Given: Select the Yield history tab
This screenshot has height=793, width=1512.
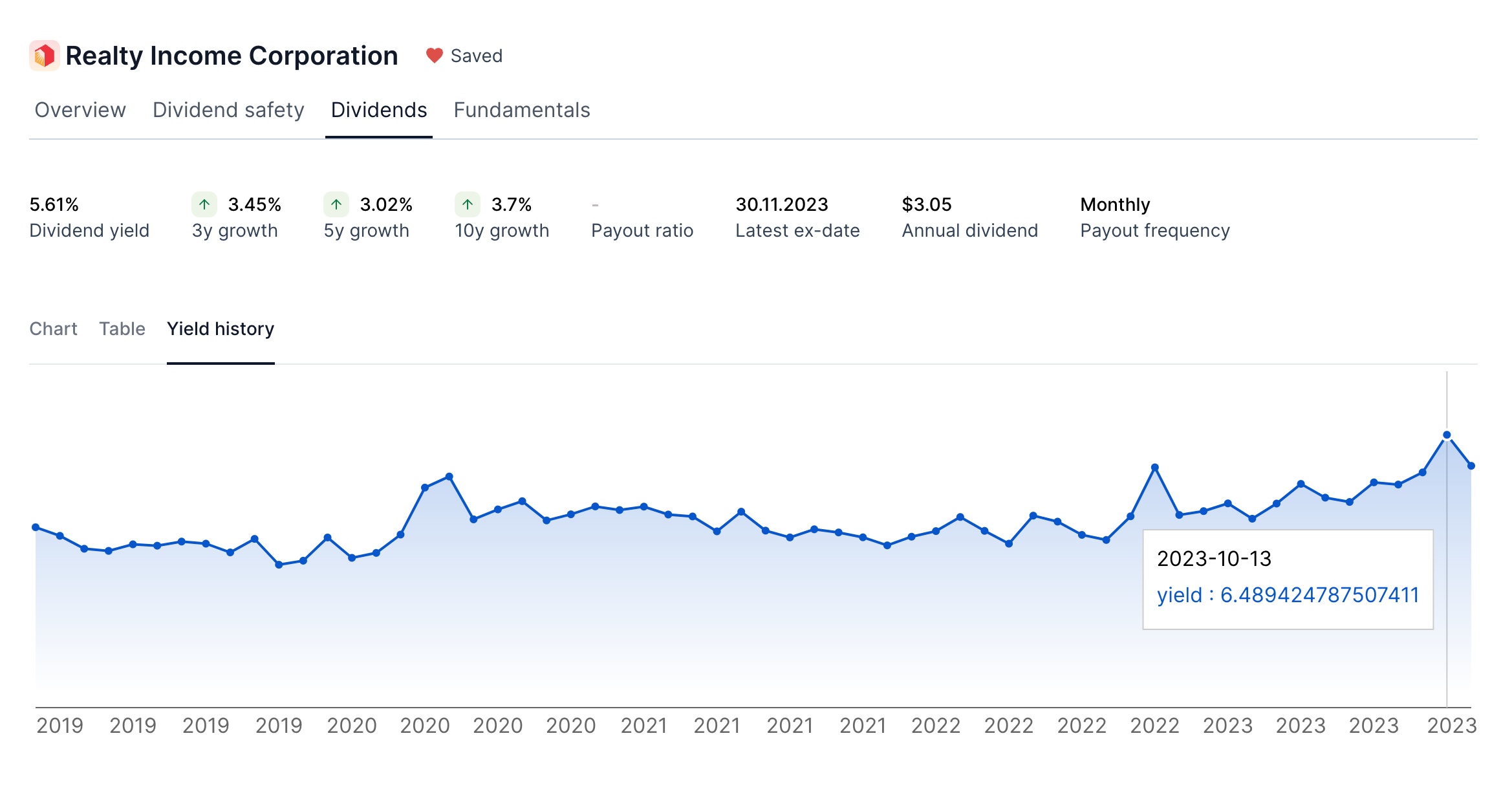Looking at the screenshot, I should pos(221,329).
